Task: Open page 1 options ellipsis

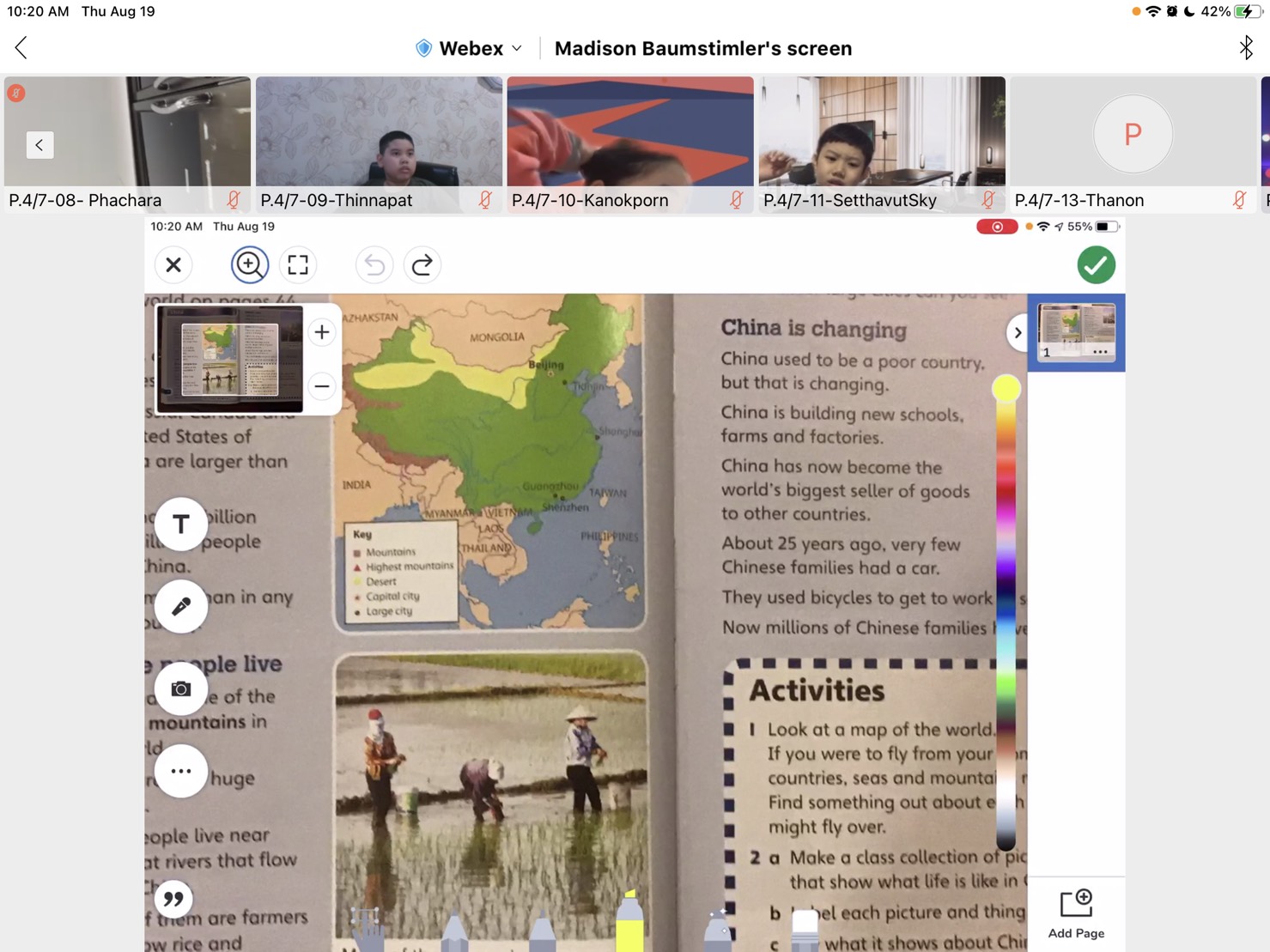Action: 1100,352
